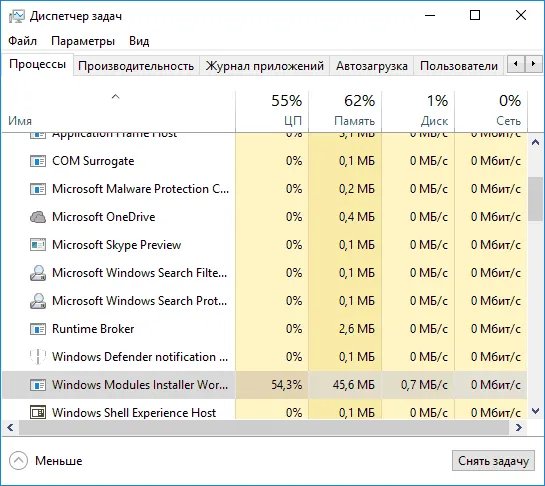Click the Windows Search Filter Host icon
This screenshot has height=486, width=545.
(38, 273)
